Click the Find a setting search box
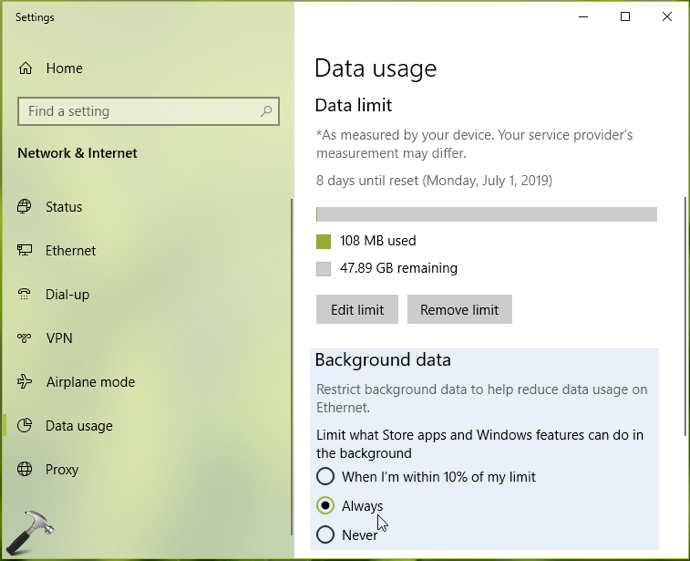 [x=148, y=111]
